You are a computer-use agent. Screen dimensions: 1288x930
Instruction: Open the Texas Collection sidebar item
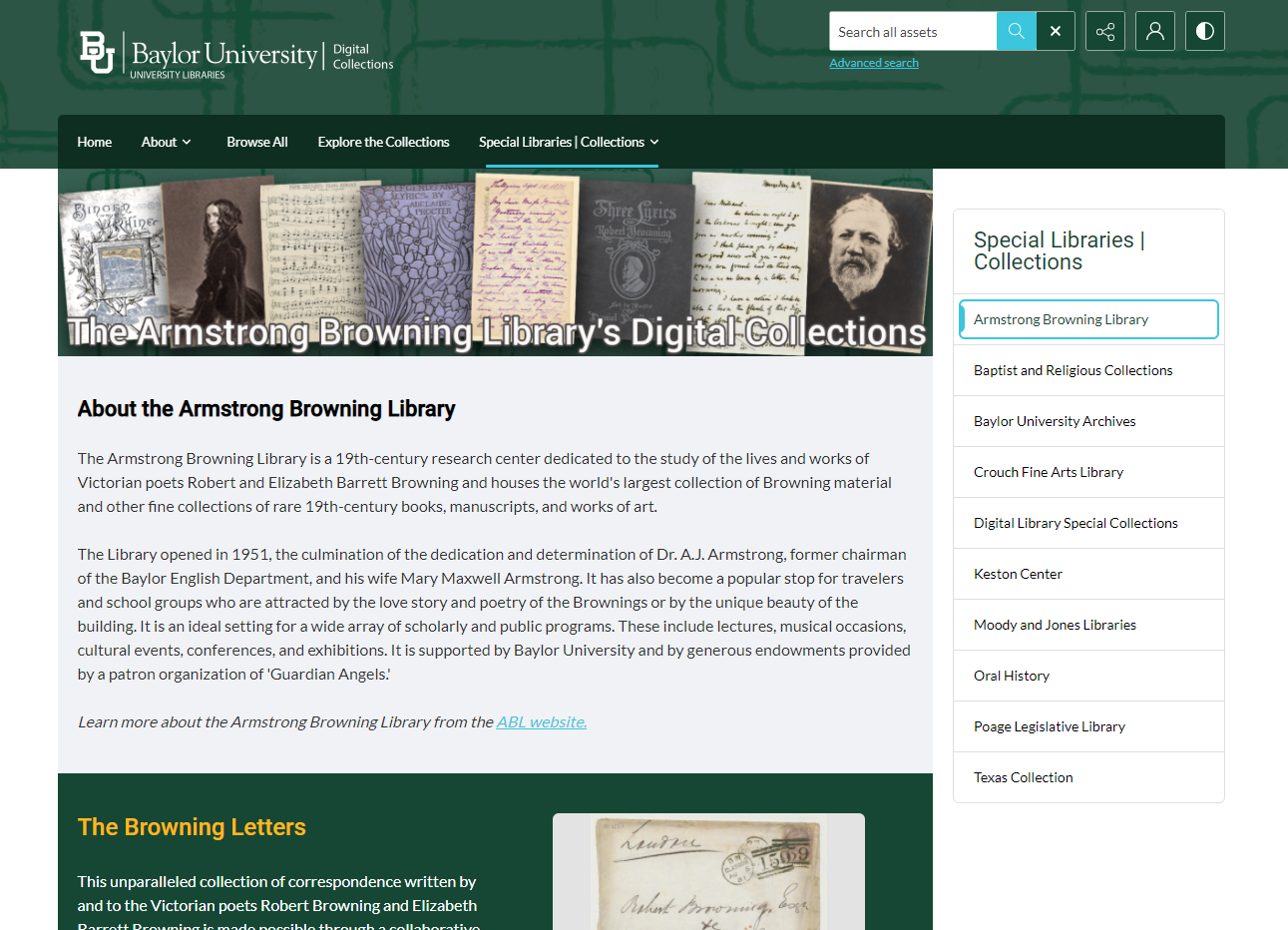click(x=1024, y=777)
